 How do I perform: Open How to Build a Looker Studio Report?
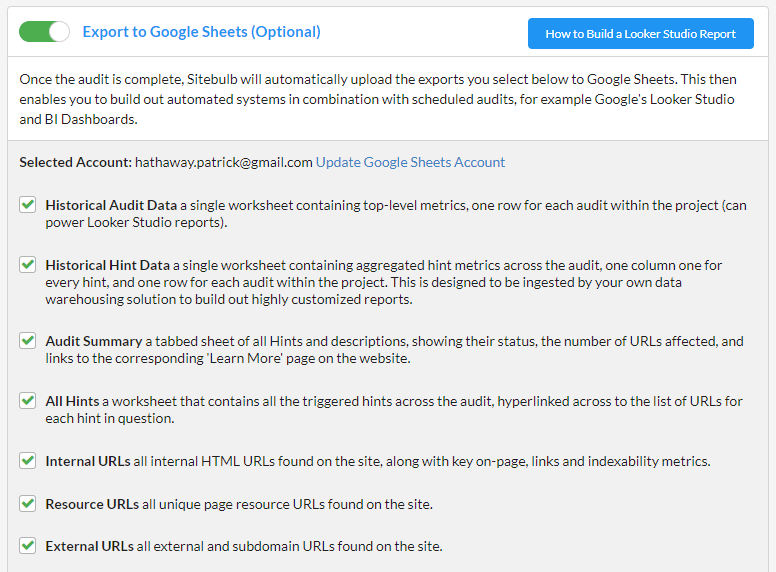pyautogui.click(x=640, y=33)
